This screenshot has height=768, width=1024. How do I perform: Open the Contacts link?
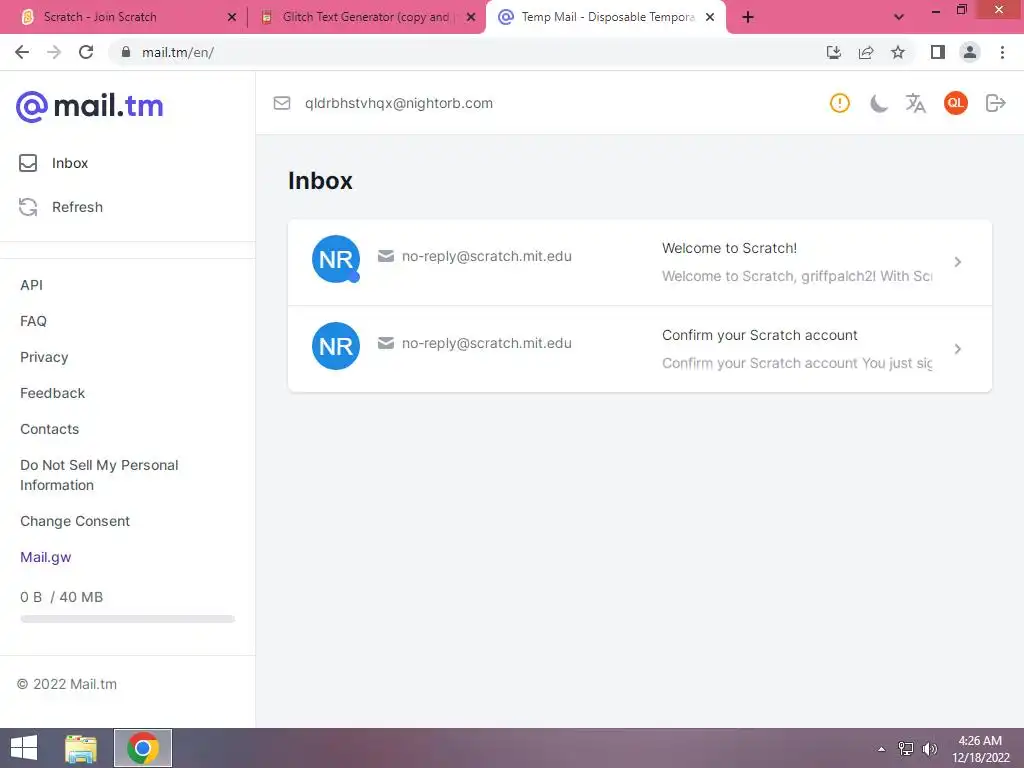50,428
